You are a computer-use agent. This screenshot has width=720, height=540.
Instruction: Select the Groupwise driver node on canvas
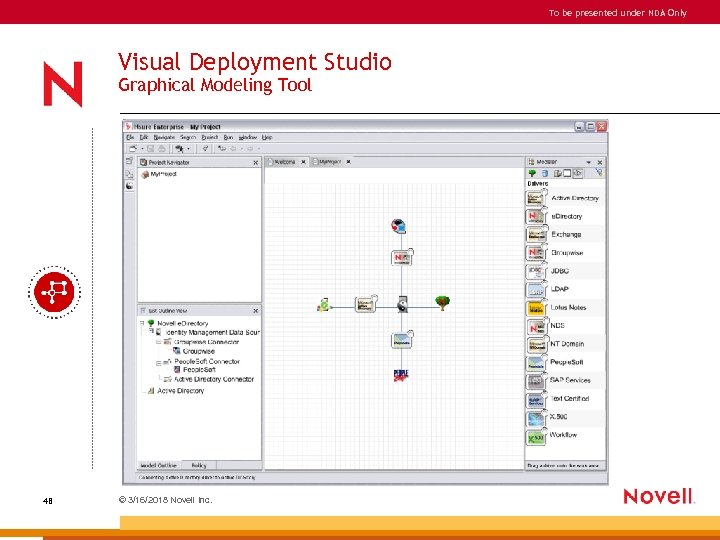(402, 257)
